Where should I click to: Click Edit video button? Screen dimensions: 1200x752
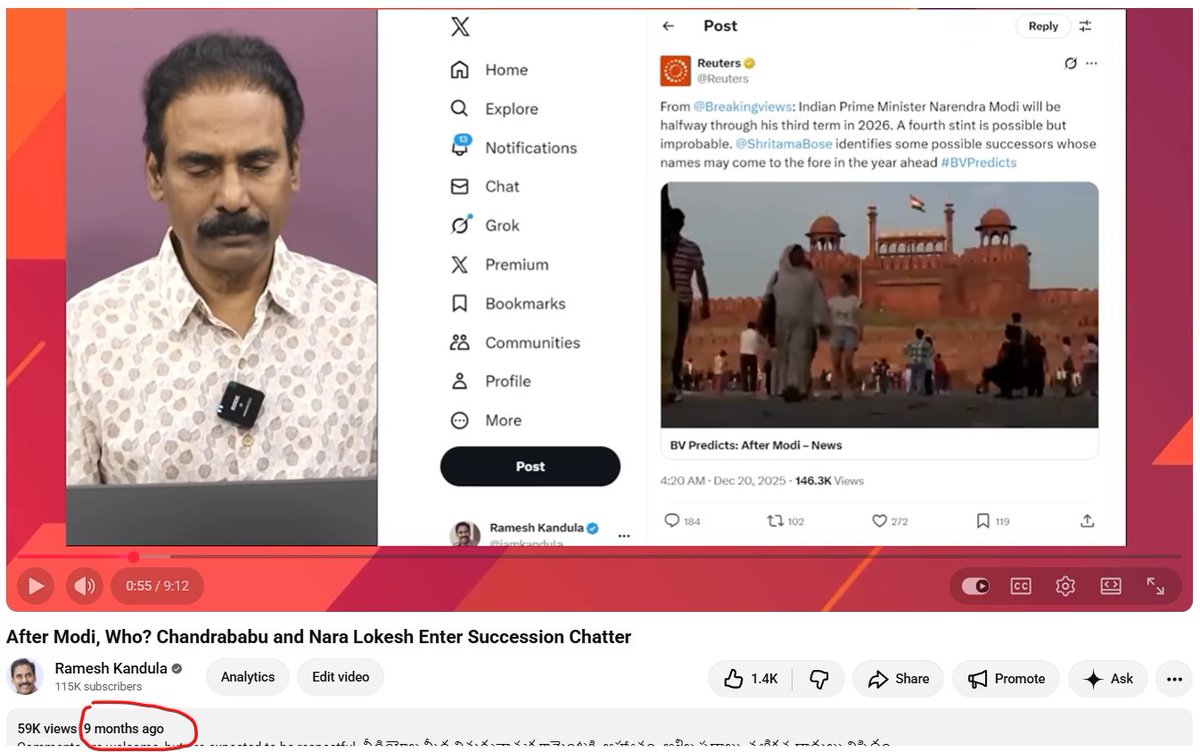340,677
